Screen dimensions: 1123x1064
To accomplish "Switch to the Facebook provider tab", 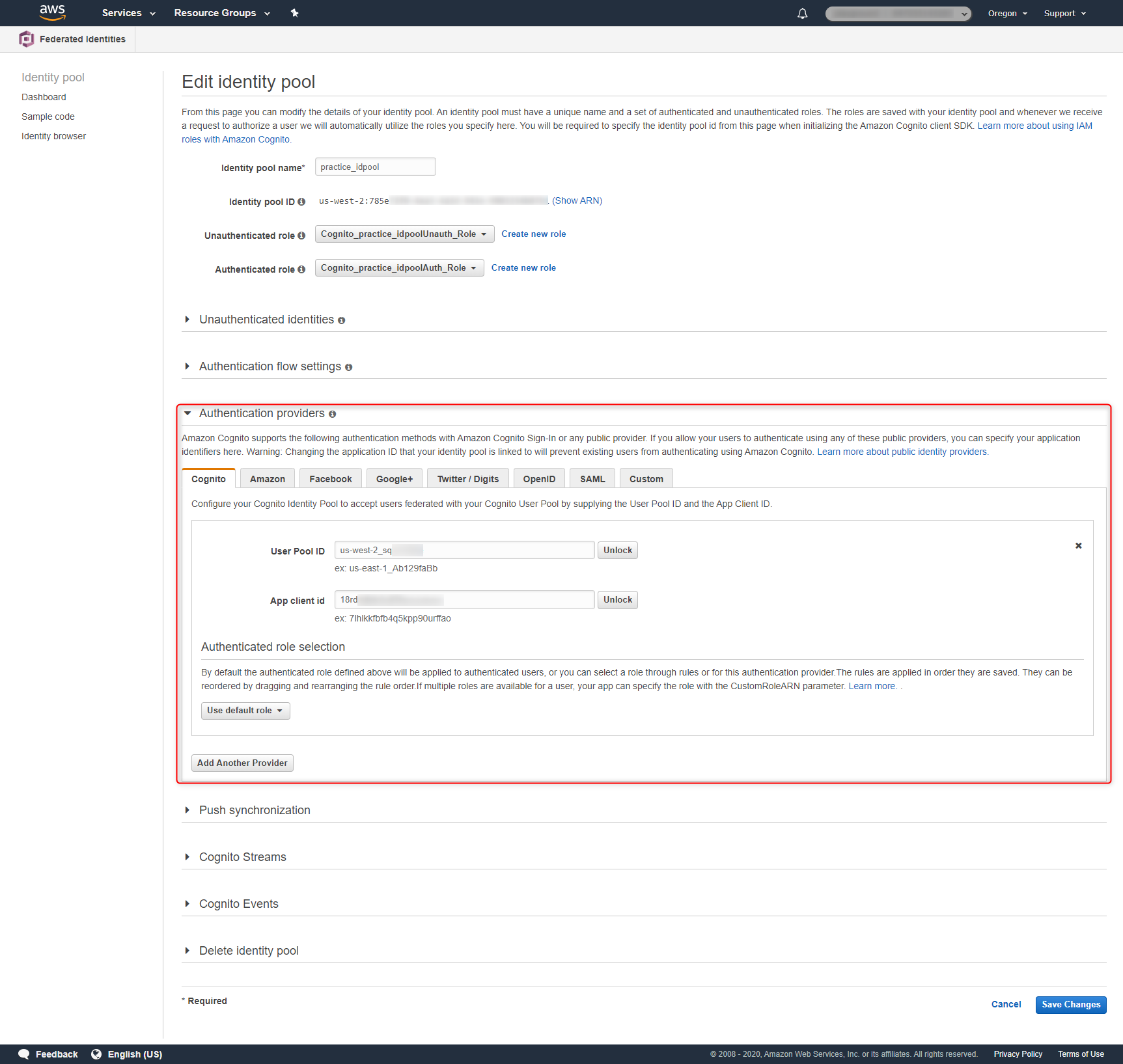I will pyautogui.click(x=331, y=479).
